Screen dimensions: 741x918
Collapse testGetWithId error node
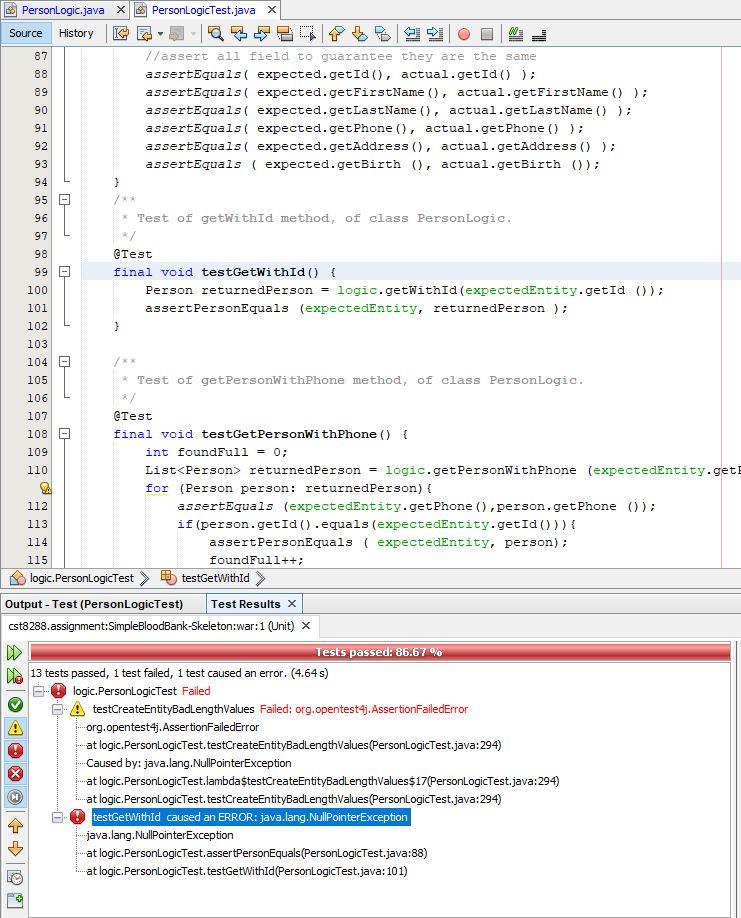(57, 817)
